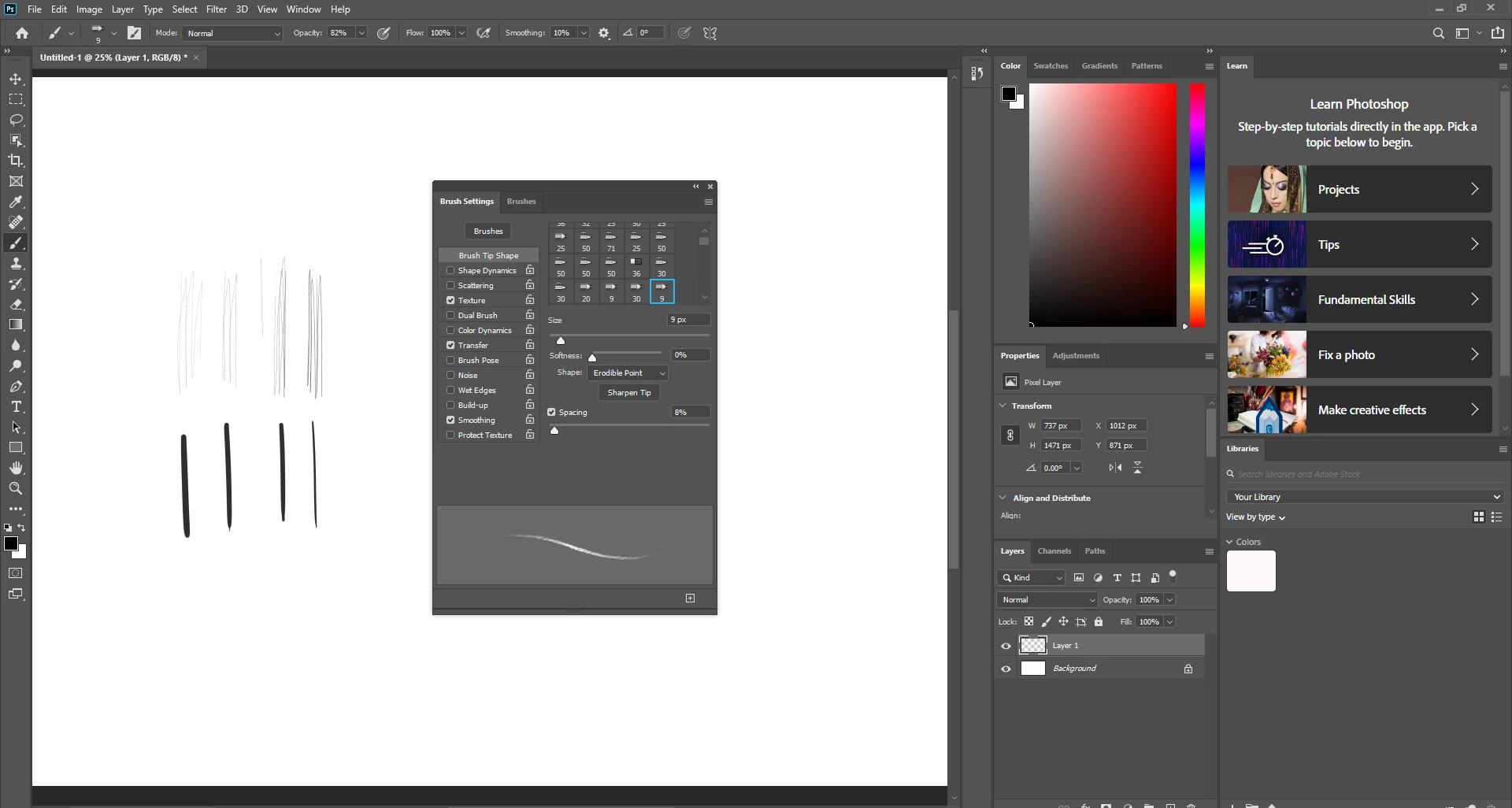Image resolution: width=1512 pixels, height=808 pixels.
Task: Hide the Background layer eye
Action: click(1006, 669)
